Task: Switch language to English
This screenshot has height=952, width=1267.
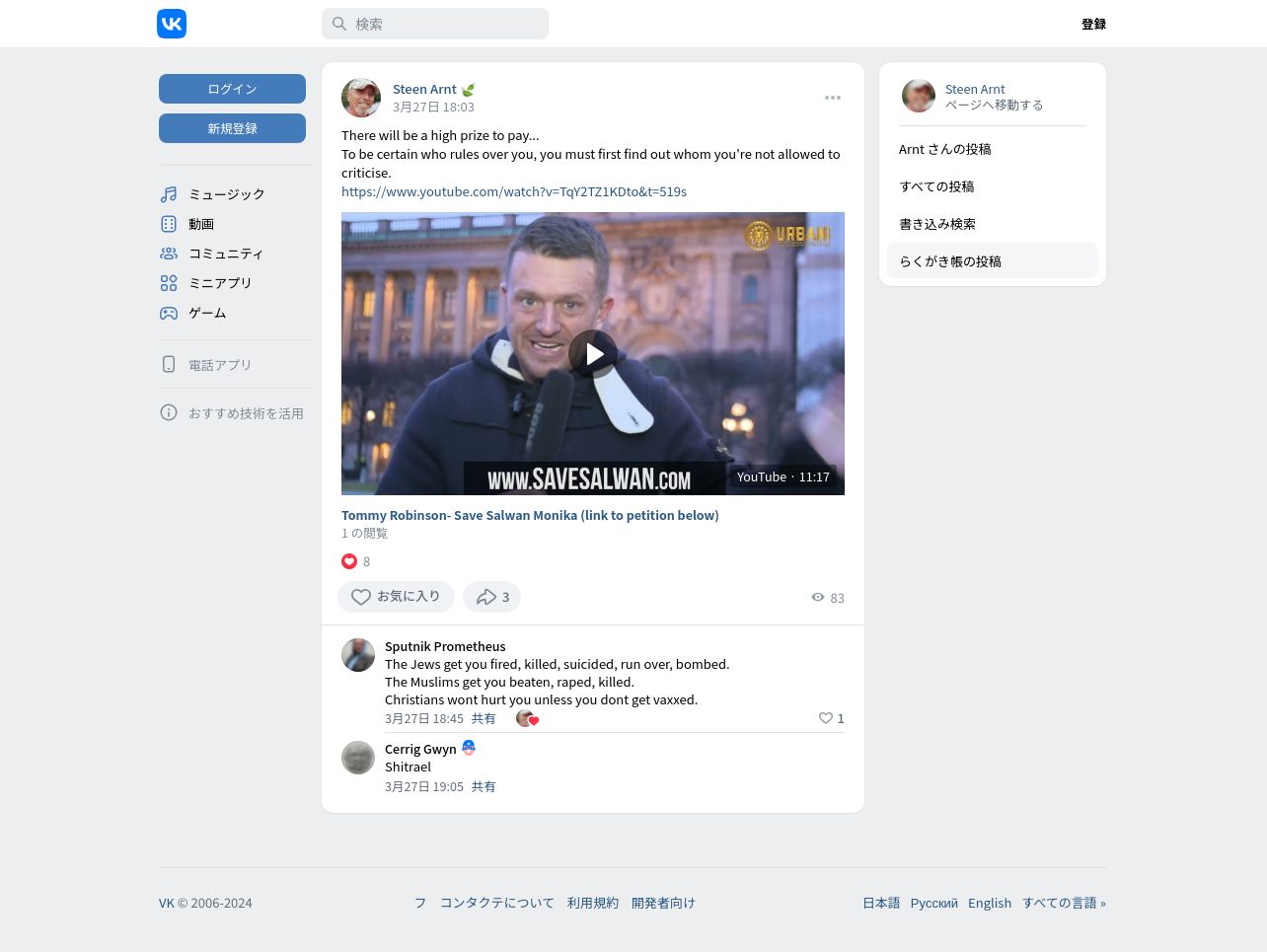Action: tap(990, 903)
